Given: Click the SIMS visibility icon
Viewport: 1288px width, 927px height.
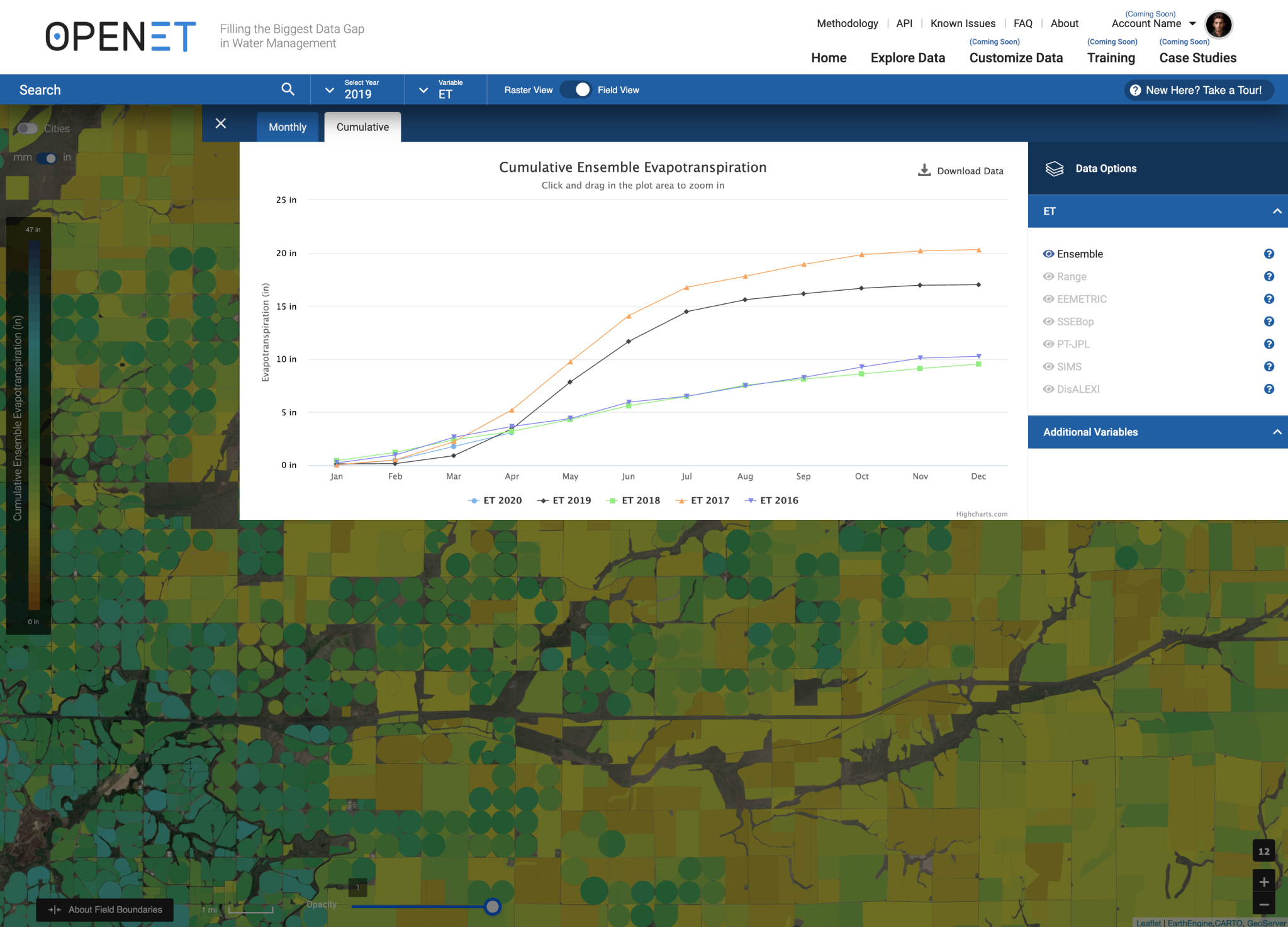Looking at the screenshot, I should tap(1048, 365).
